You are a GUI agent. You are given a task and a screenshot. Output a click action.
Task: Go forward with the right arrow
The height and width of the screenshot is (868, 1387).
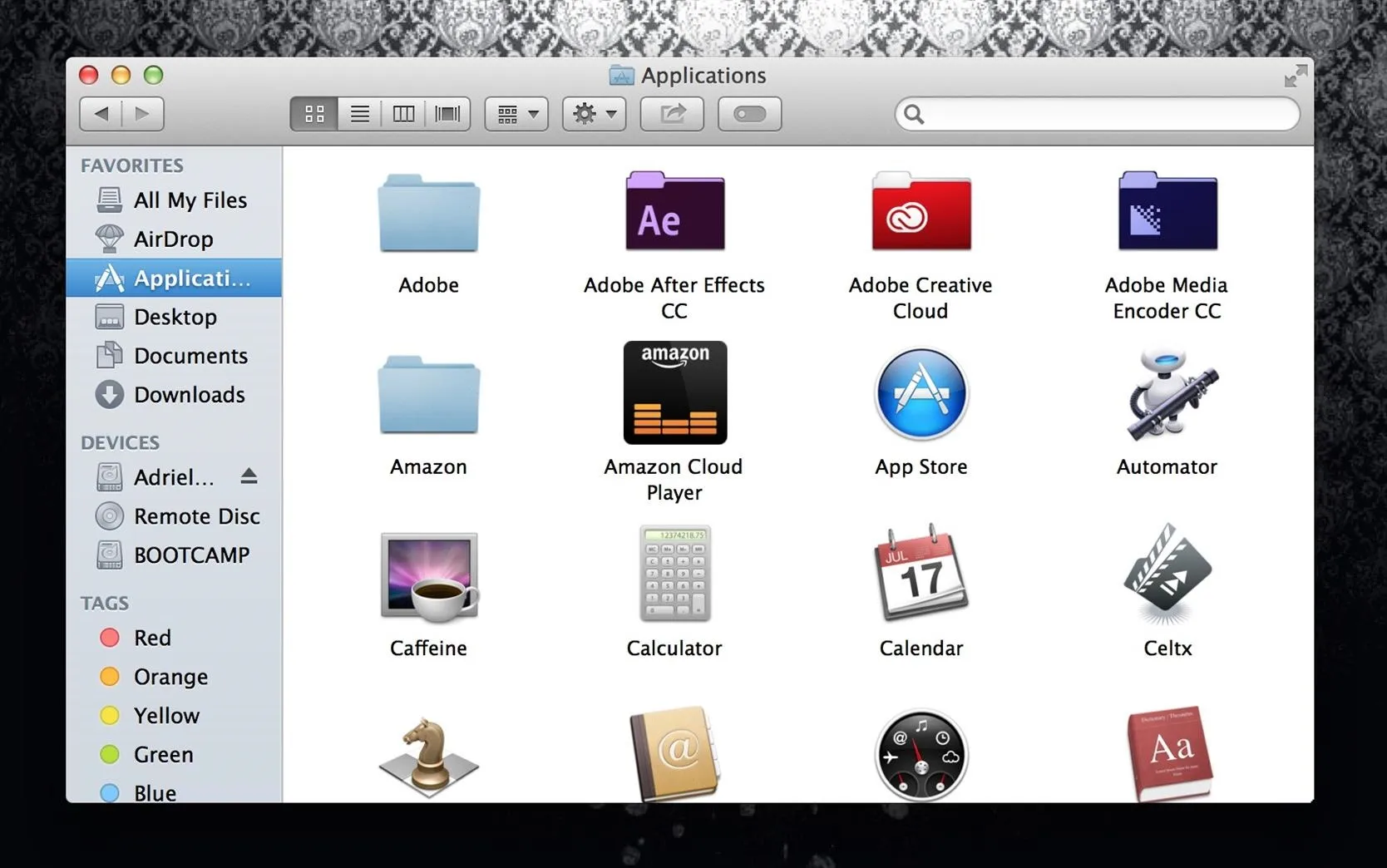pos(143,114)
